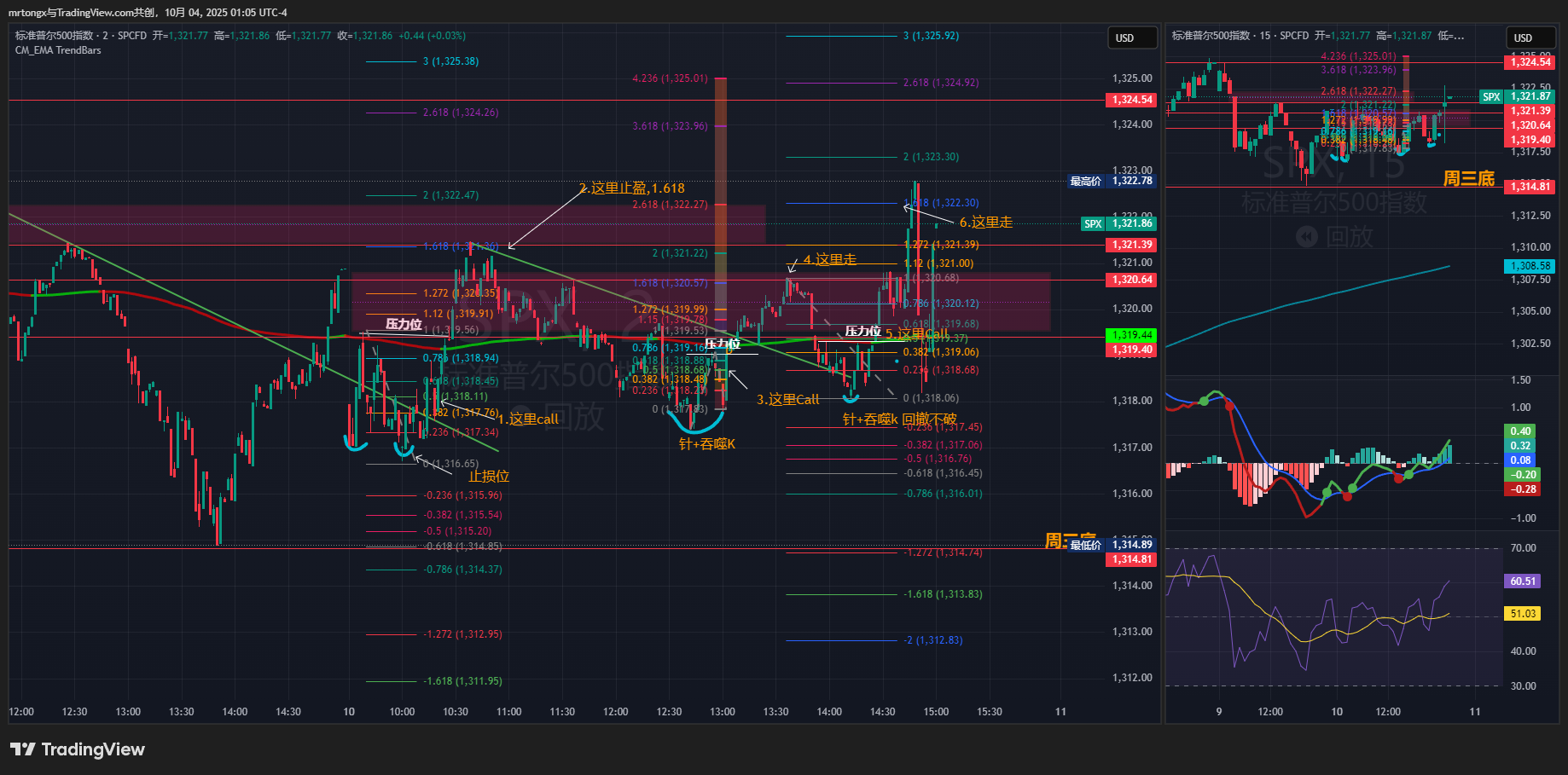Image resolution: width=1568 pixels, height=775 pixels.
Task: Open USD currency selector on 15-minute chart
Action: pos(1523,38)
